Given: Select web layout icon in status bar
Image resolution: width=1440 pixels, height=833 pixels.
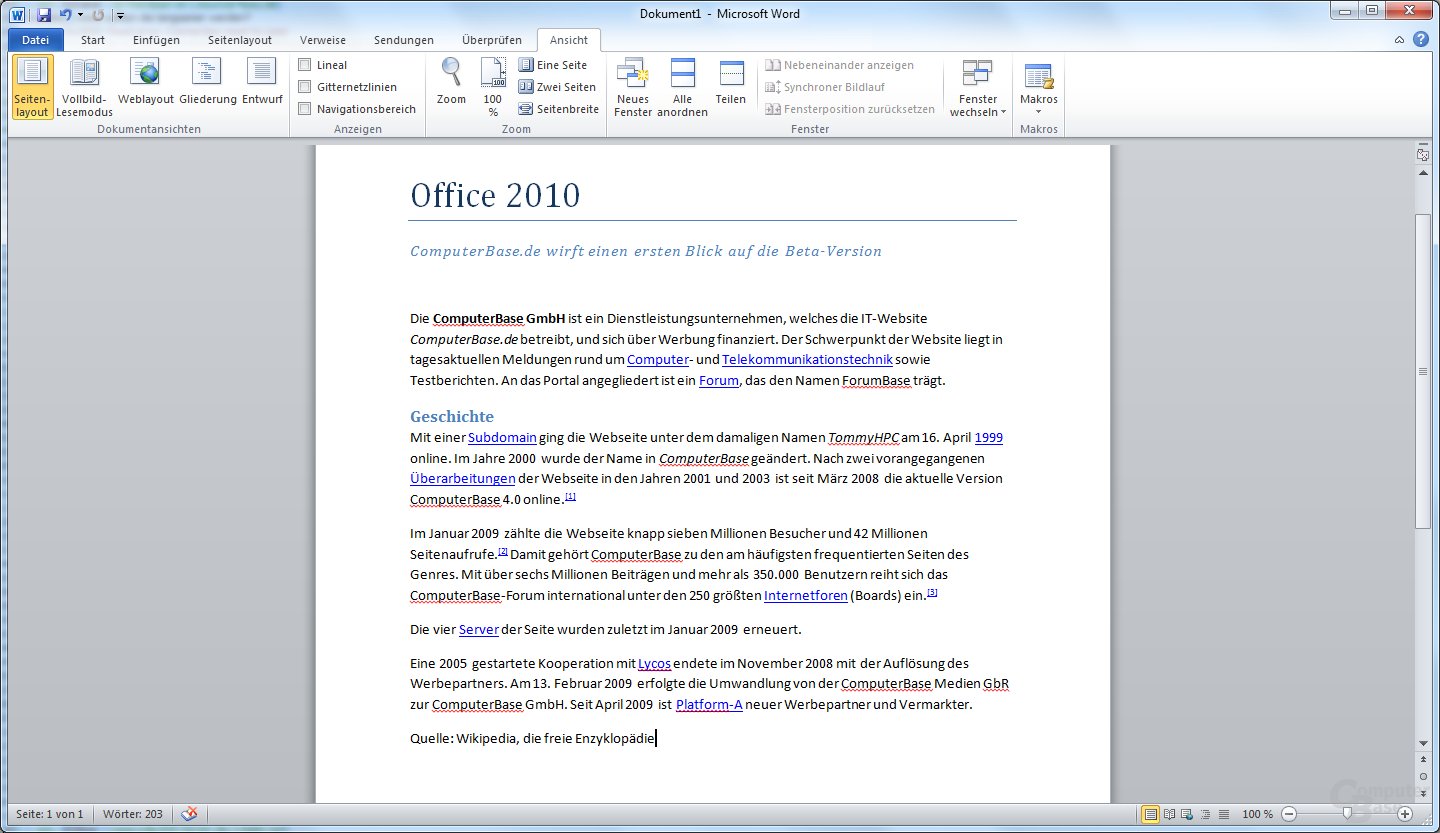Looking at the screenshot, I should pos(1186,814).
